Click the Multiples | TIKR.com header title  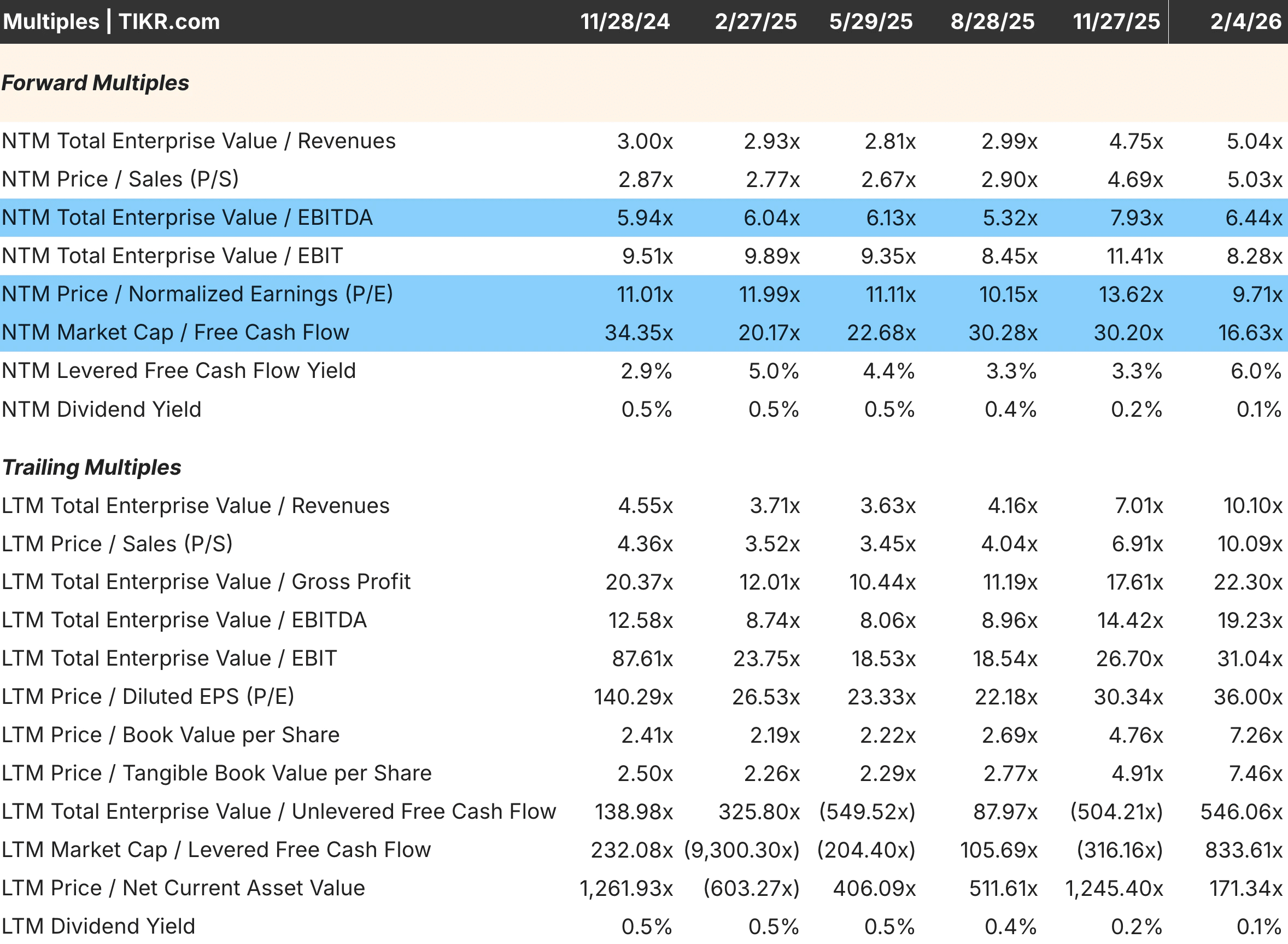pyautogui.click(x=111, y=22)
